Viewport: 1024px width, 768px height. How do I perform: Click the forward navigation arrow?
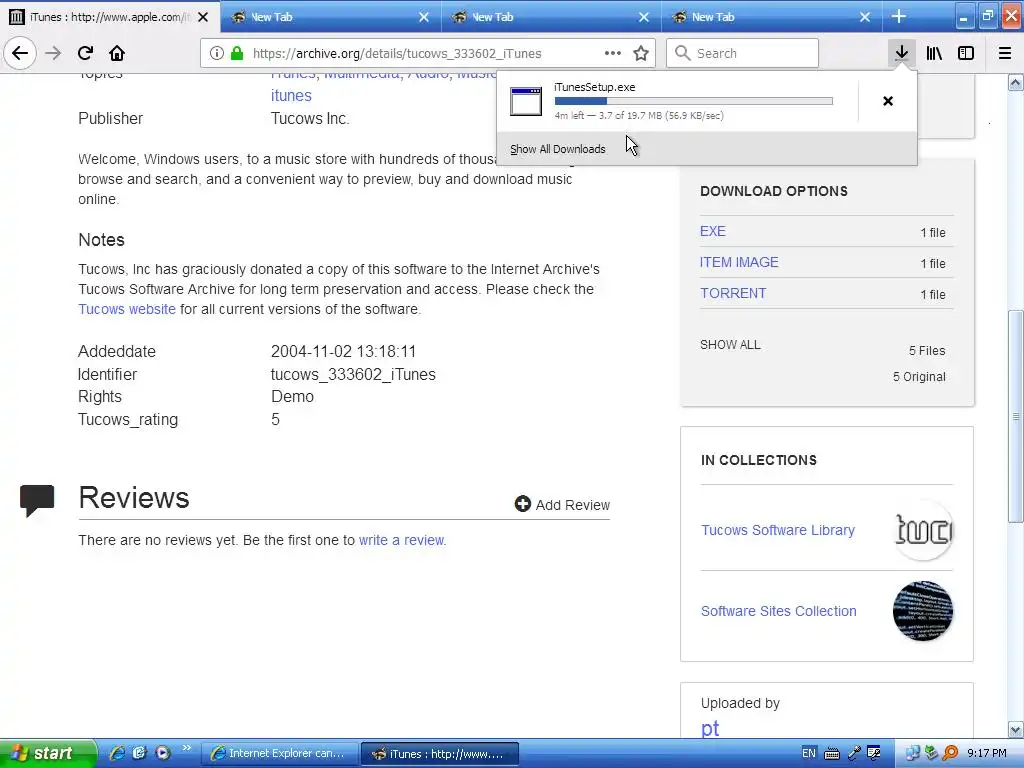[x=53, y=53]
